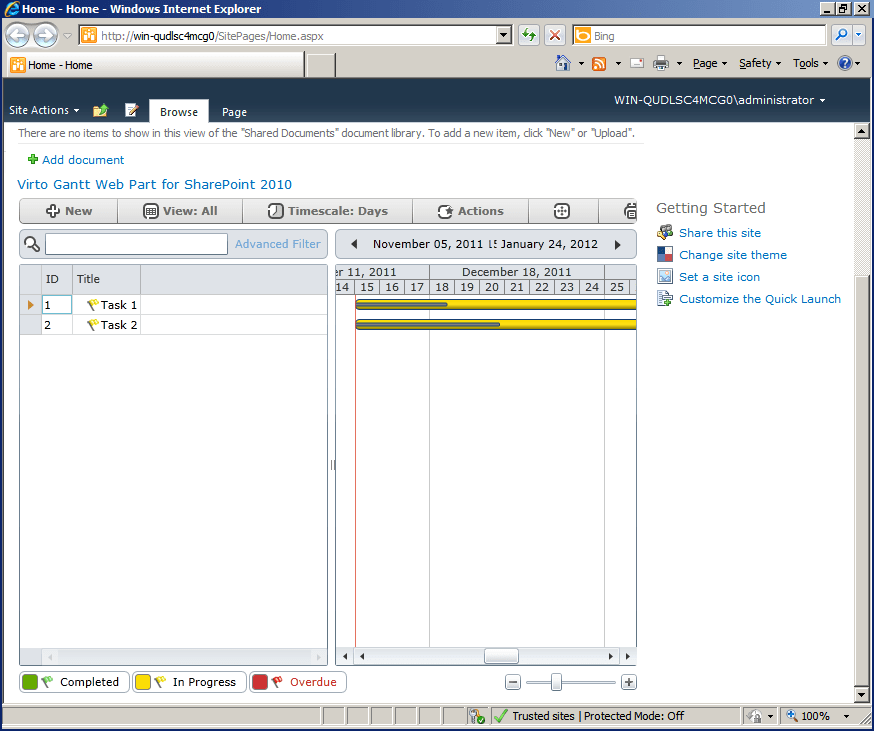Image resolution: width=874 pixels, height=731 pixels.
Task: Select the Task 2 row title
Action: click(x=118, y=325)
